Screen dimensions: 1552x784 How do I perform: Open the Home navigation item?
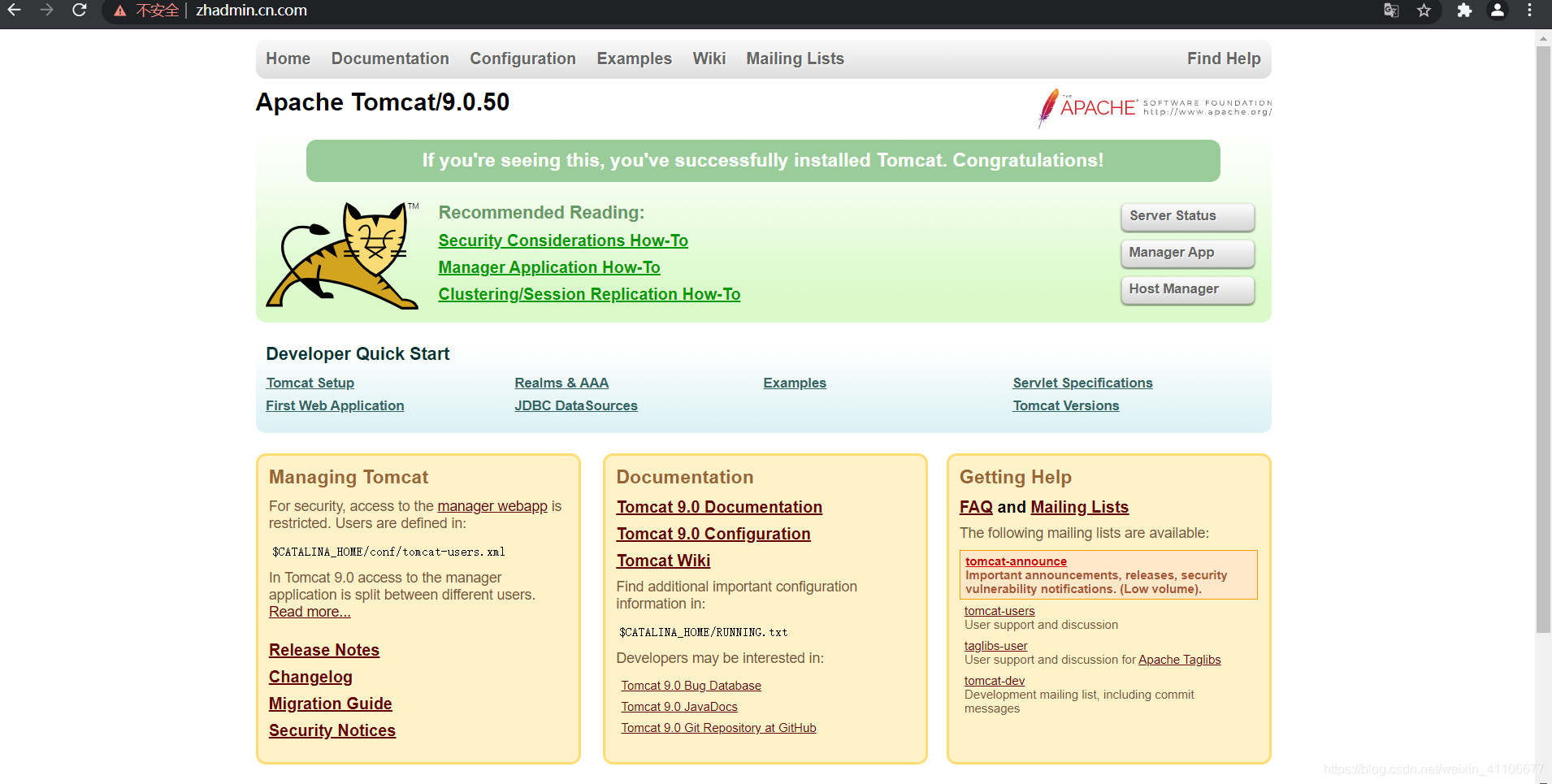click(288, 58)
